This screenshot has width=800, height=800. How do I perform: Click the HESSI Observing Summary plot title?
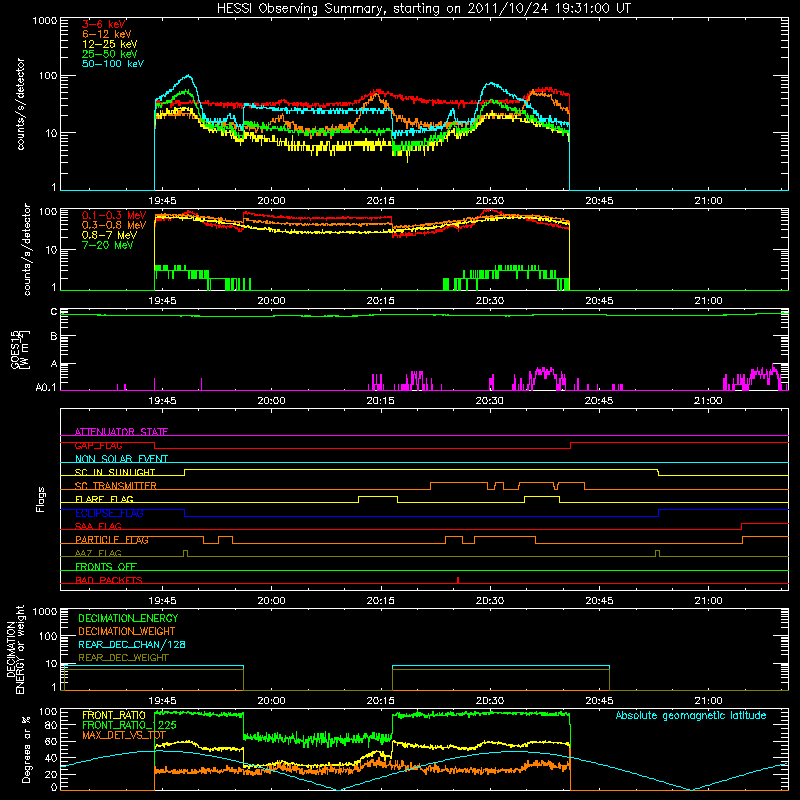424,9
